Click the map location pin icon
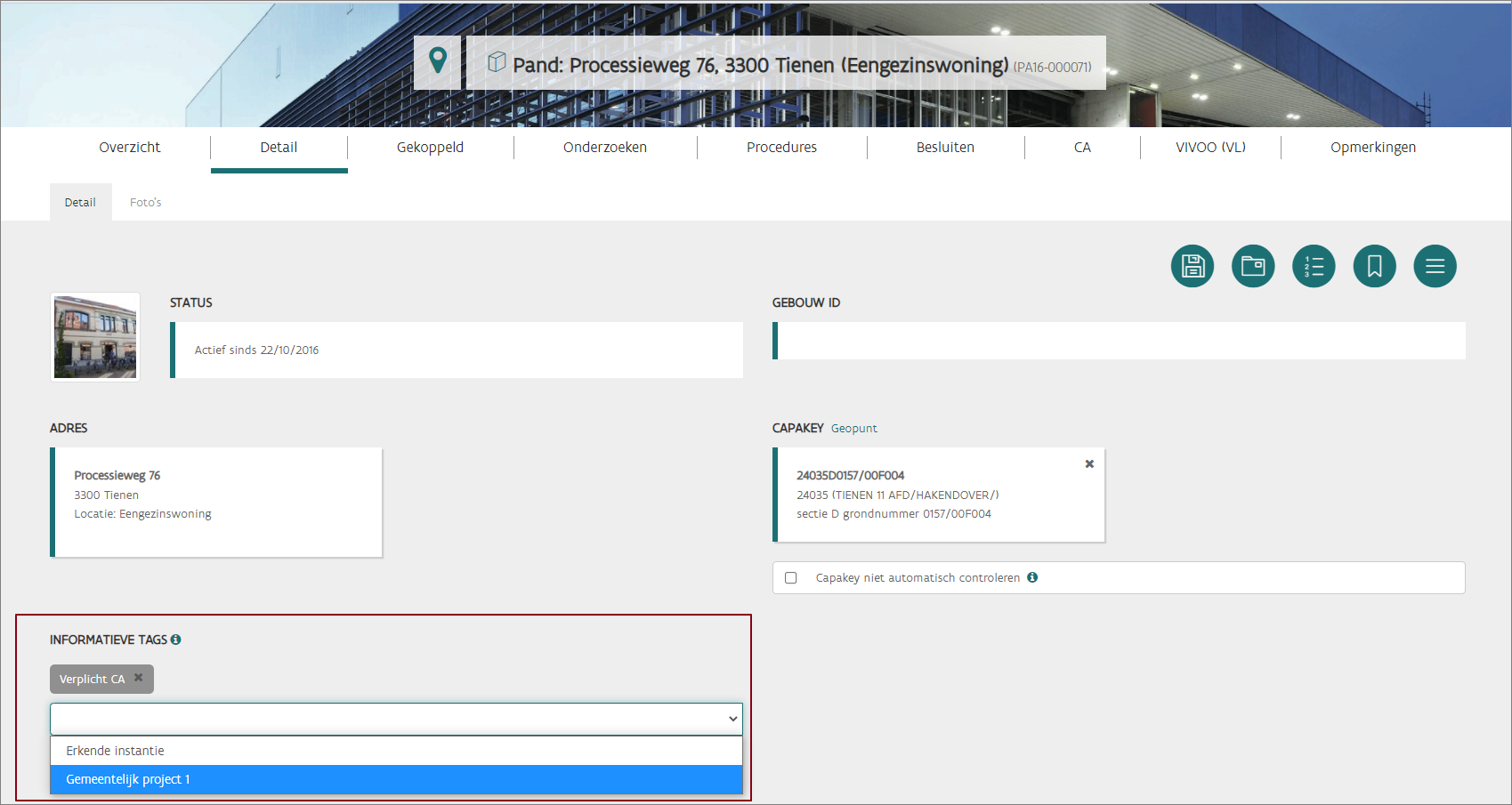 pos(437,60)
